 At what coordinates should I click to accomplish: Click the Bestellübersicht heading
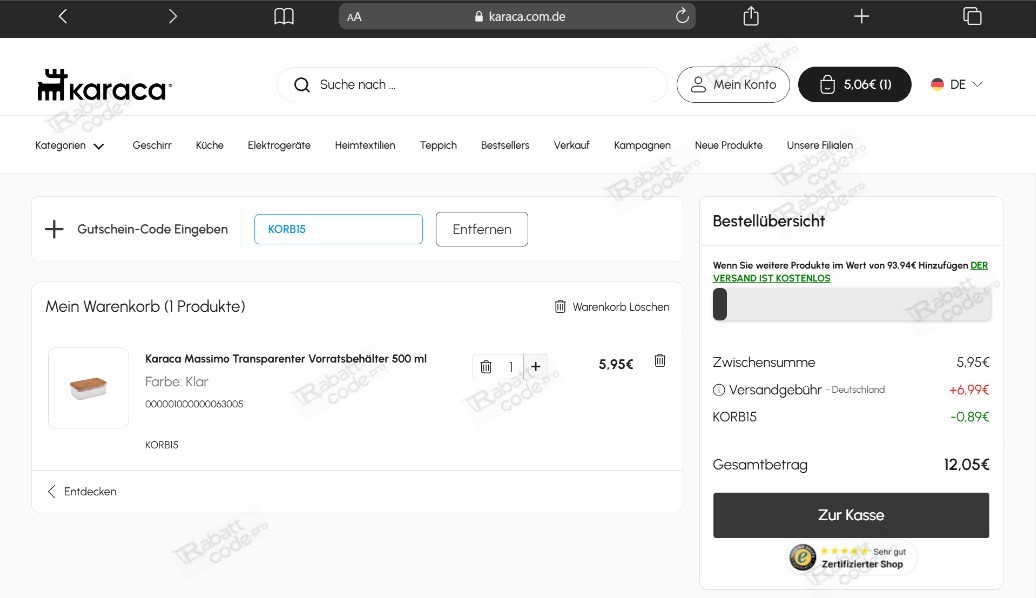(x=768, y=221)
